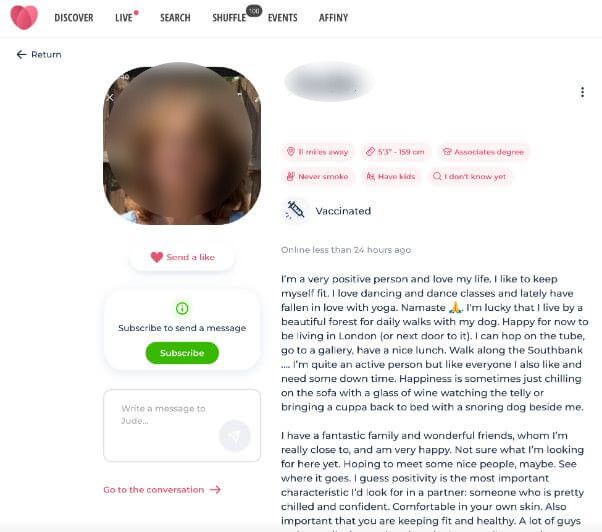Click the Vaccinated syringe icon
602x532 pixels.
click(x=294, y=210)
